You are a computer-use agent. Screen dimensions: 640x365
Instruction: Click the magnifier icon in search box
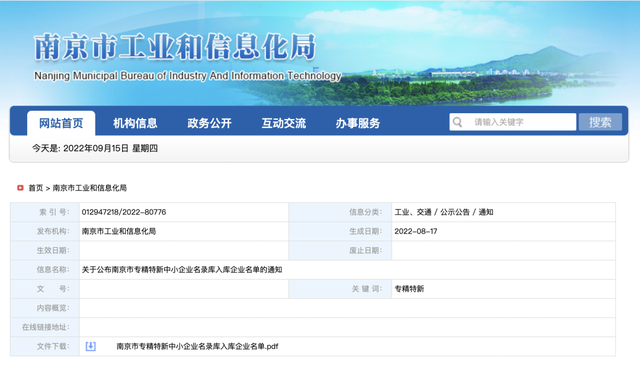tap(458, 122)
